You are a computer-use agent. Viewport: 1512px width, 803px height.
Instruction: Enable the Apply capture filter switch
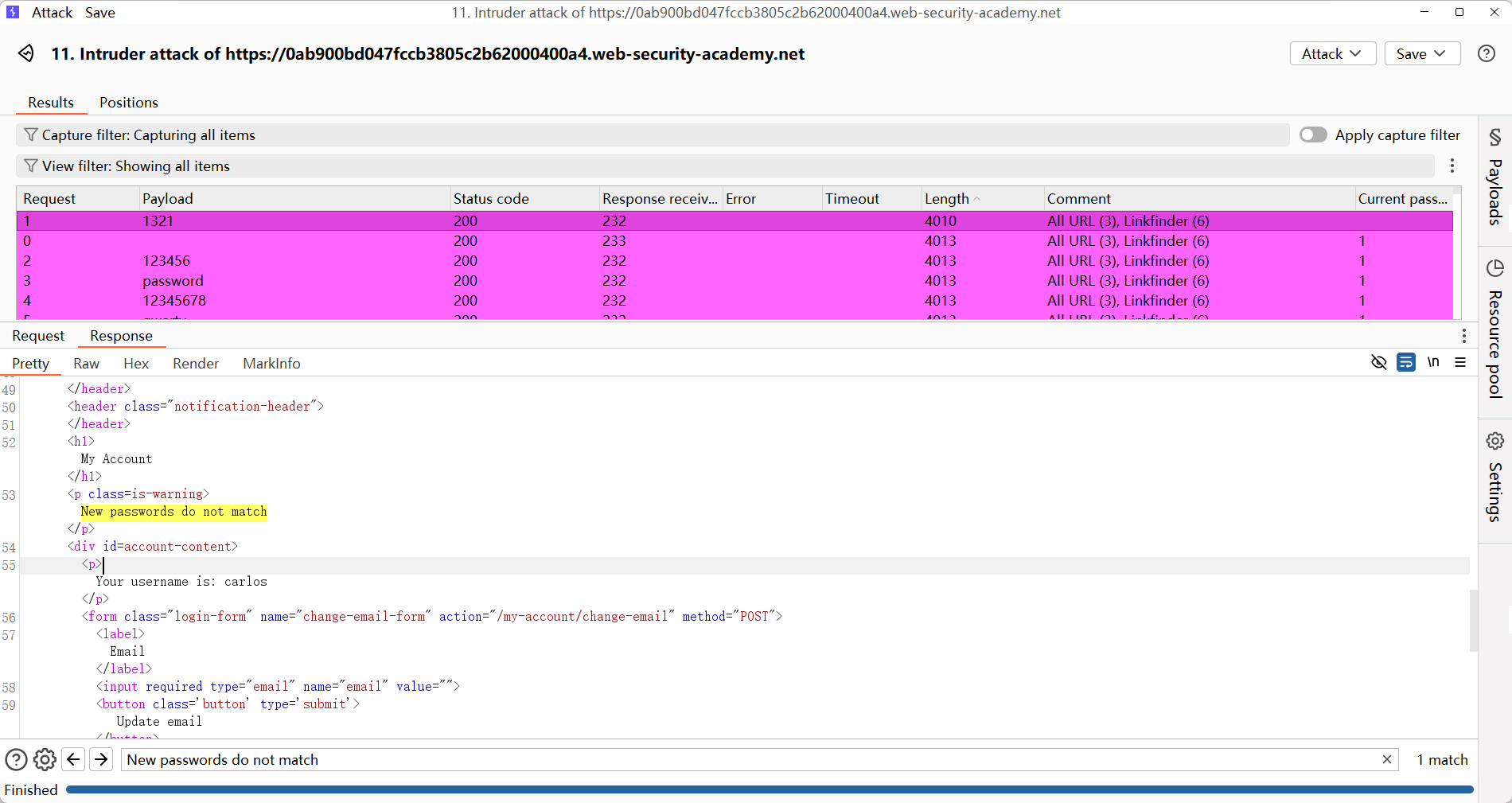pos(1313,135)
